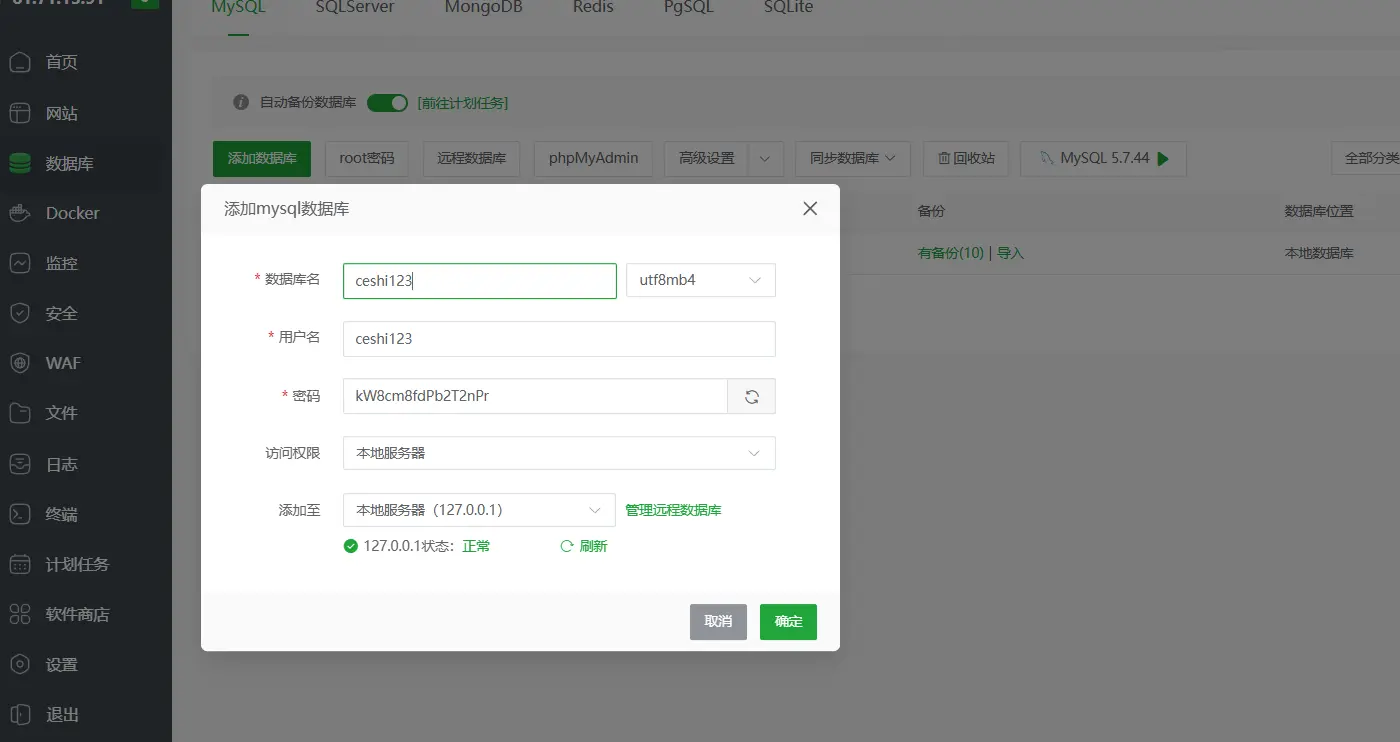This screenshot has height=742, width=1400.
Task: Open the 首页 home icon in sidebar
Action: 20,62
